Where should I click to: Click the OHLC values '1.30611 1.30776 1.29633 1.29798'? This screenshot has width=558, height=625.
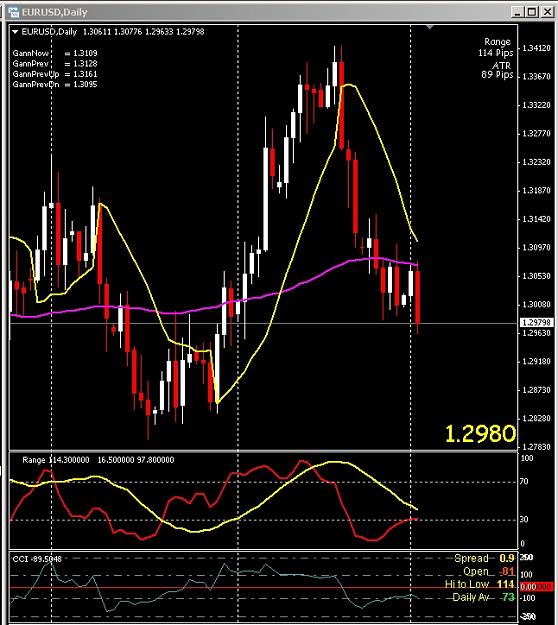pyautogui.click(x=143, y=31)
